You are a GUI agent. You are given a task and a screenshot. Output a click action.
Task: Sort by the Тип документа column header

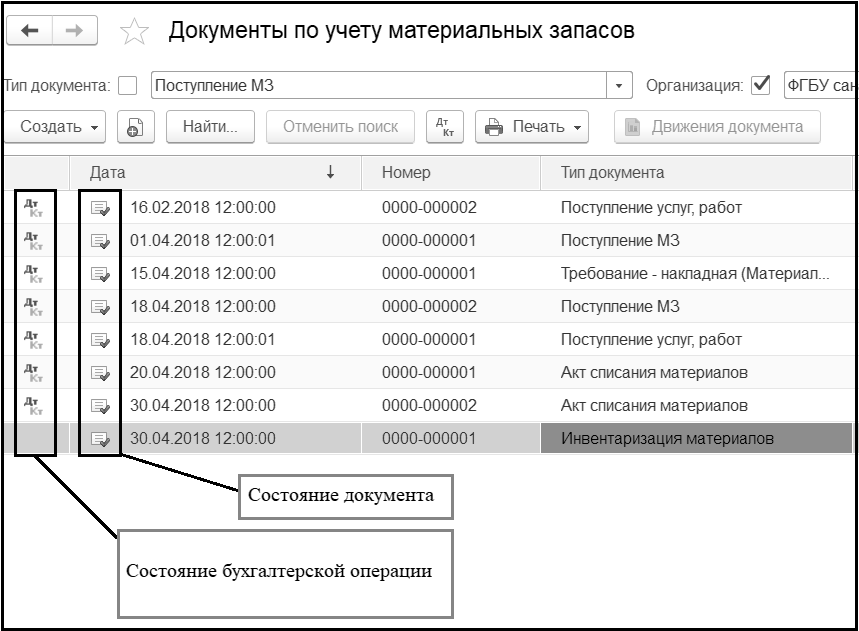pyautogui.click(x=696, y=173)
